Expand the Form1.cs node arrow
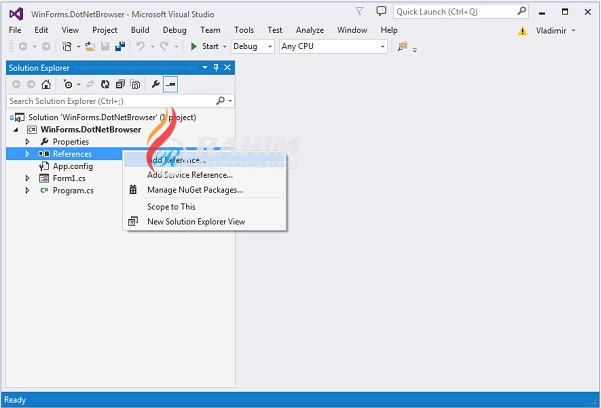This screenshot has width=601, height=408. (27, 178)
